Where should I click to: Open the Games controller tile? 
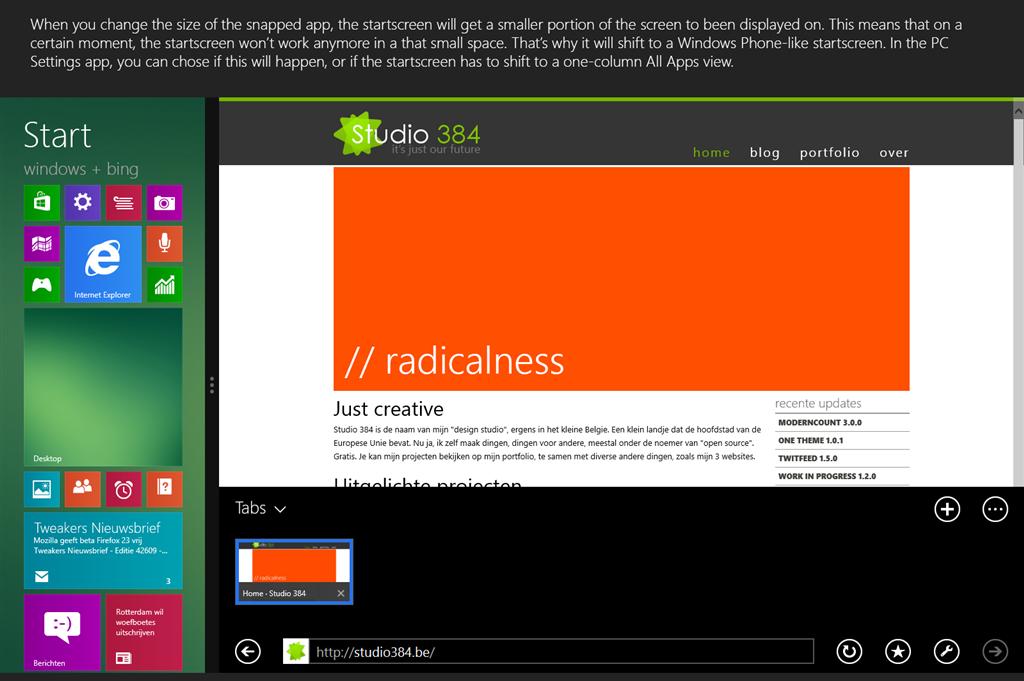click(x=42, y=285)
